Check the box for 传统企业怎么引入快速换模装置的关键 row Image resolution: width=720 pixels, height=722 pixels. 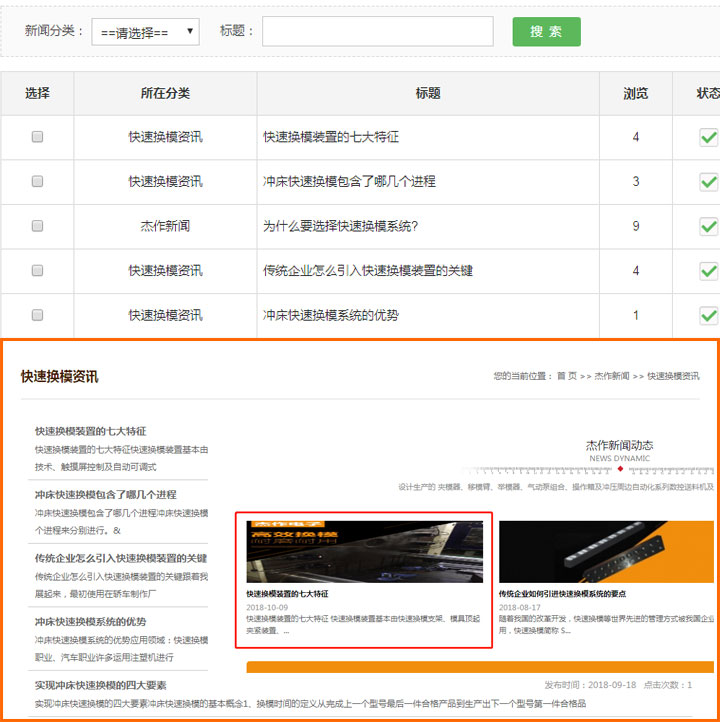coord(37,270)
